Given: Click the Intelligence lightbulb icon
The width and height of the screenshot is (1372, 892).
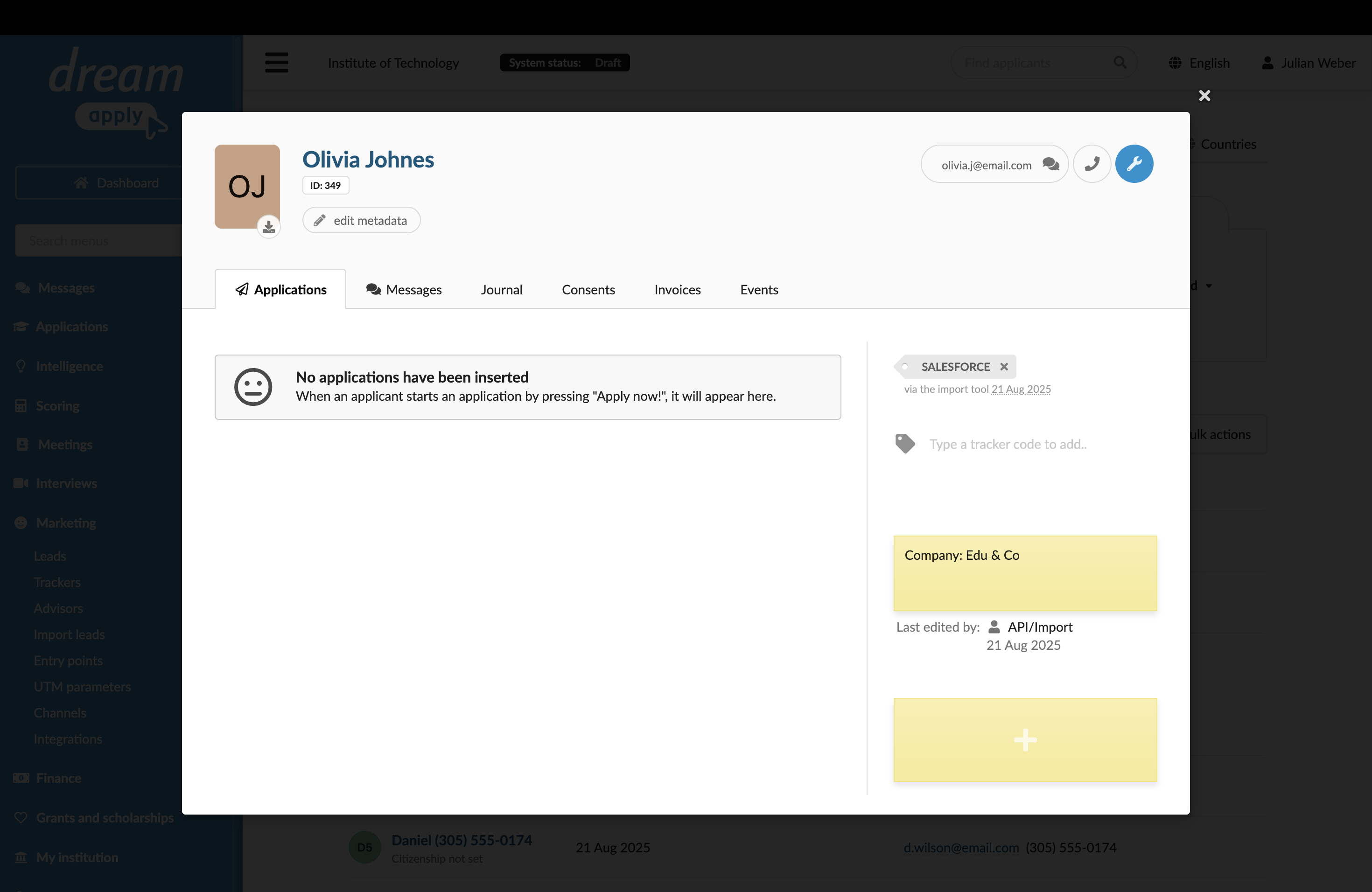Looking at the screenshot, I should (21, 366).
